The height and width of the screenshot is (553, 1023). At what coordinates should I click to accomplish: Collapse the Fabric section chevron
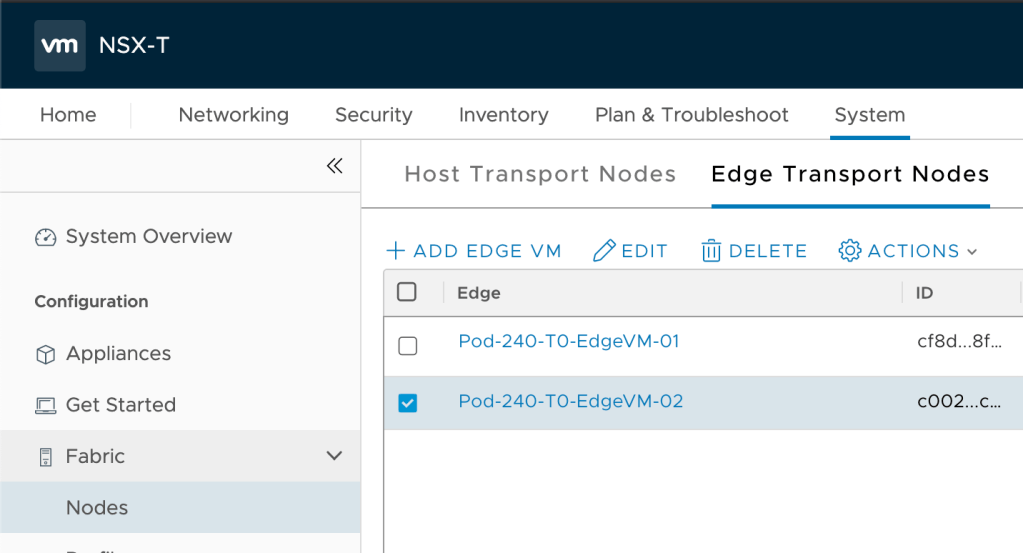coord(334,457)
